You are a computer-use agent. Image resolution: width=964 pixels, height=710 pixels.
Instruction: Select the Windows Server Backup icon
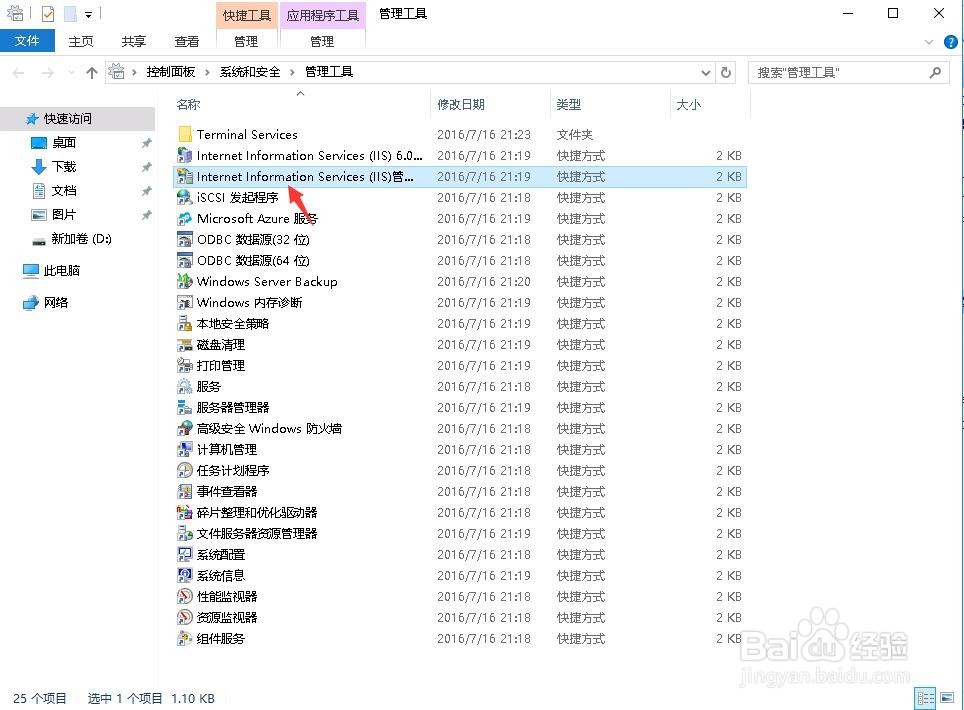pos(185,281)
